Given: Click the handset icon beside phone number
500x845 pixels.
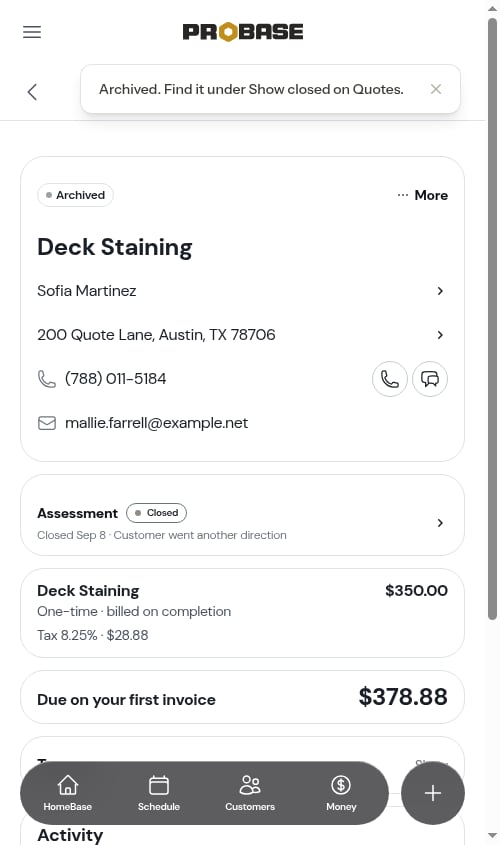Looking at the screenshot, I should pos(47,379).
